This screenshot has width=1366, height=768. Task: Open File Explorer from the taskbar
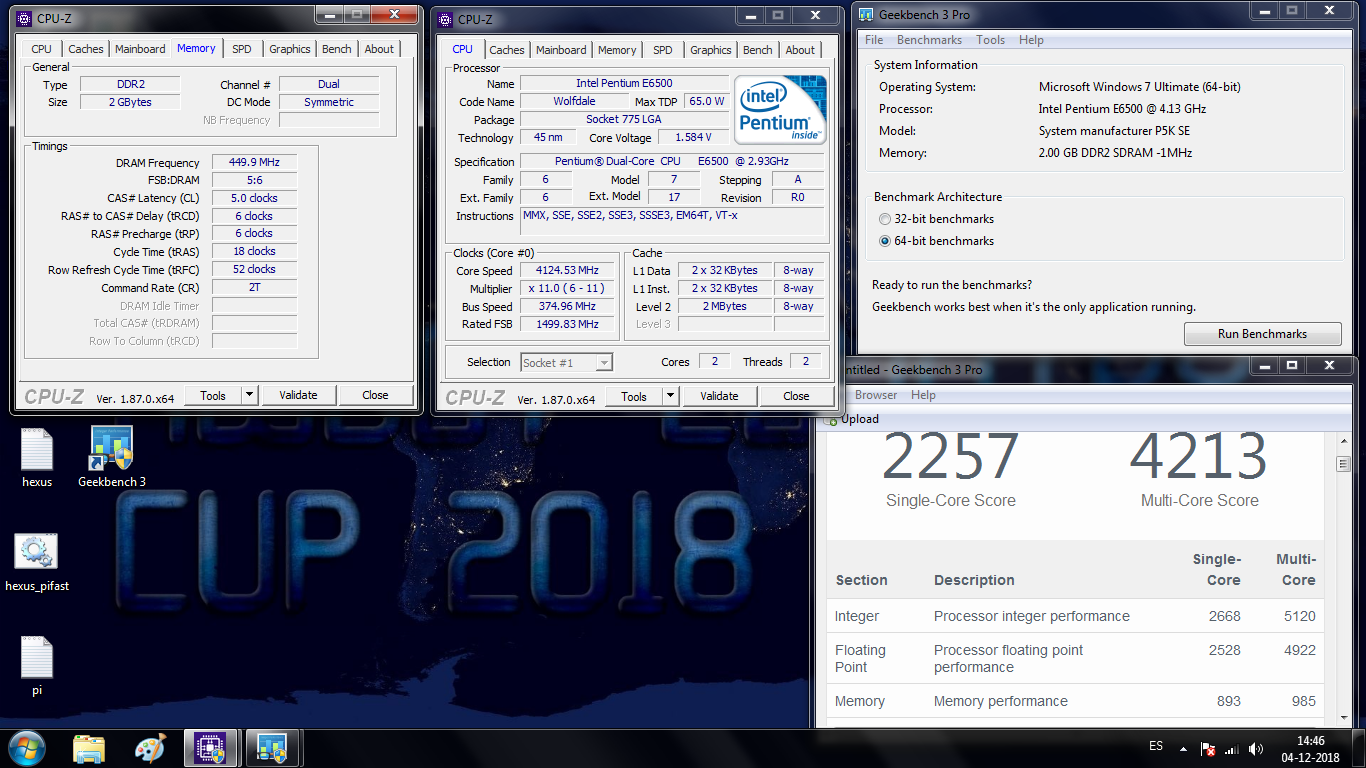89,748
